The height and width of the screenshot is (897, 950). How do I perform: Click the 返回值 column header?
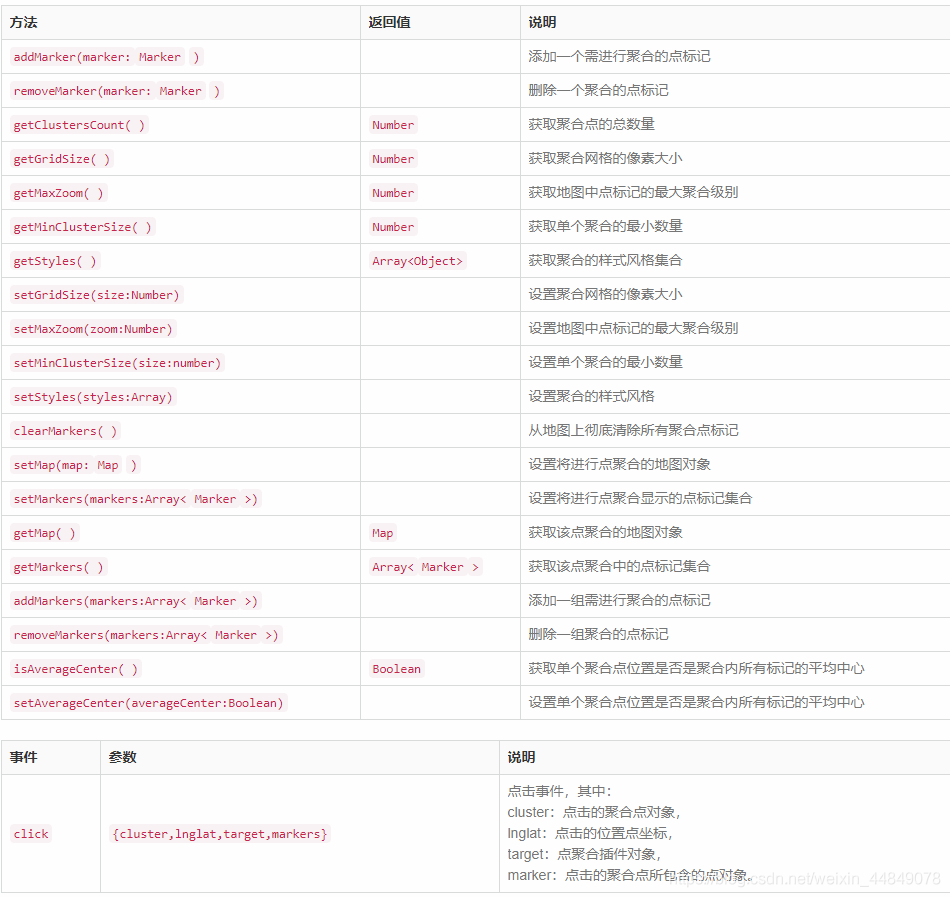point(388,22)
